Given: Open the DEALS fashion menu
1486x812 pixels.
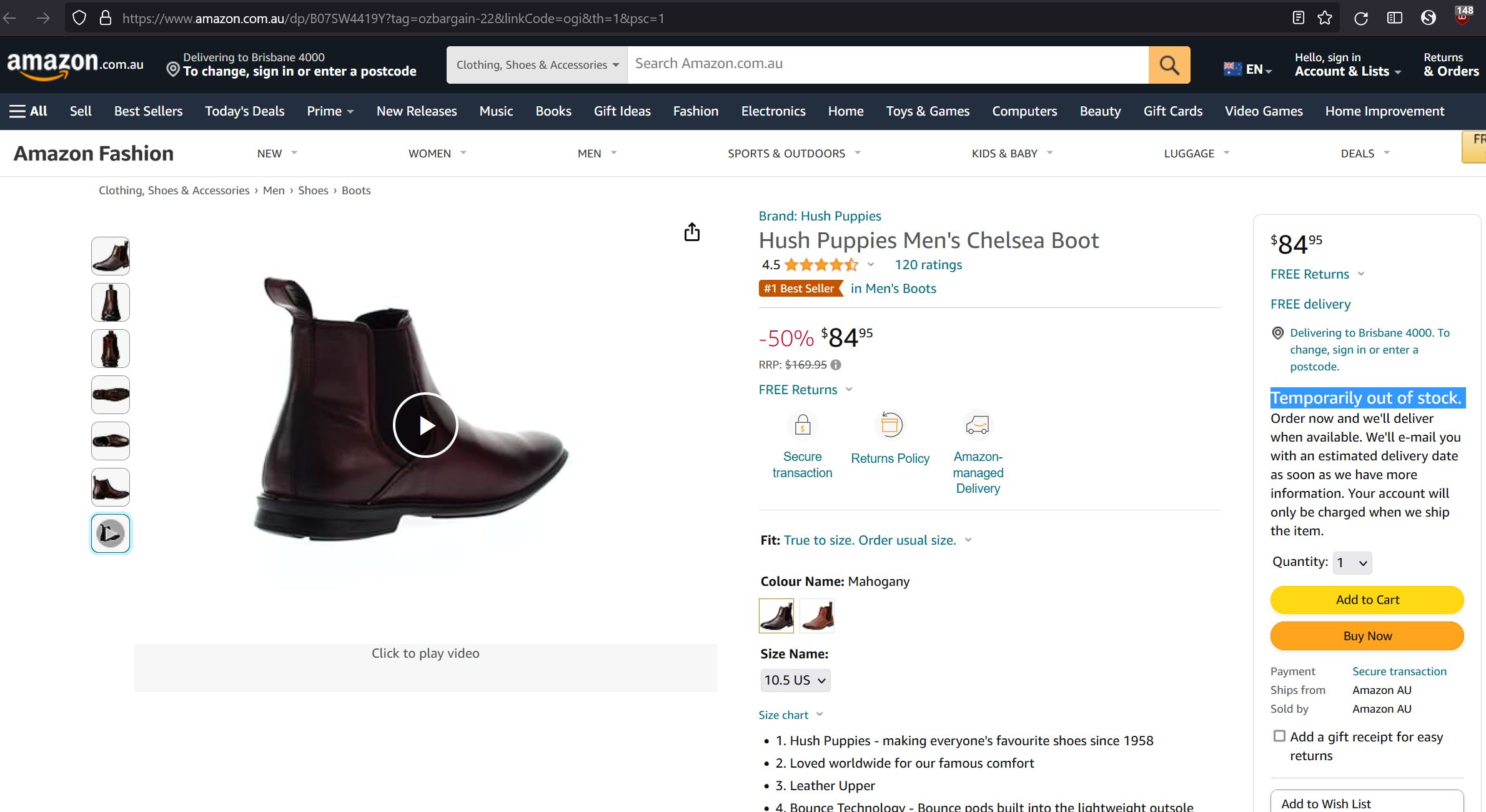Looking at the screenshot, I should point(1365,154).
